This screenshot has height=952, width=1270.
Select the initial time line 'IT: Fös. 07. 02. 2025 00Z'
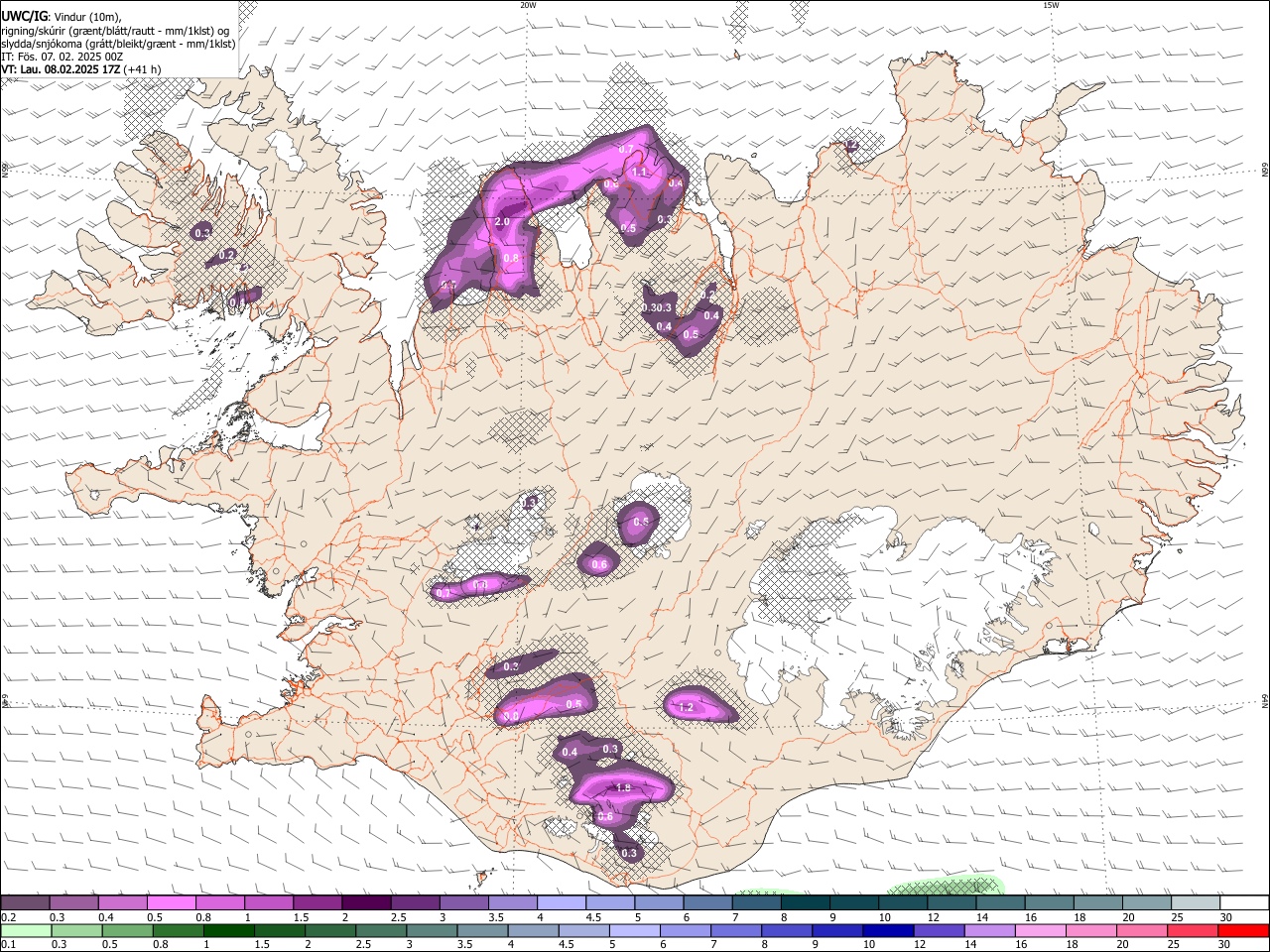[x=62, y=57]
